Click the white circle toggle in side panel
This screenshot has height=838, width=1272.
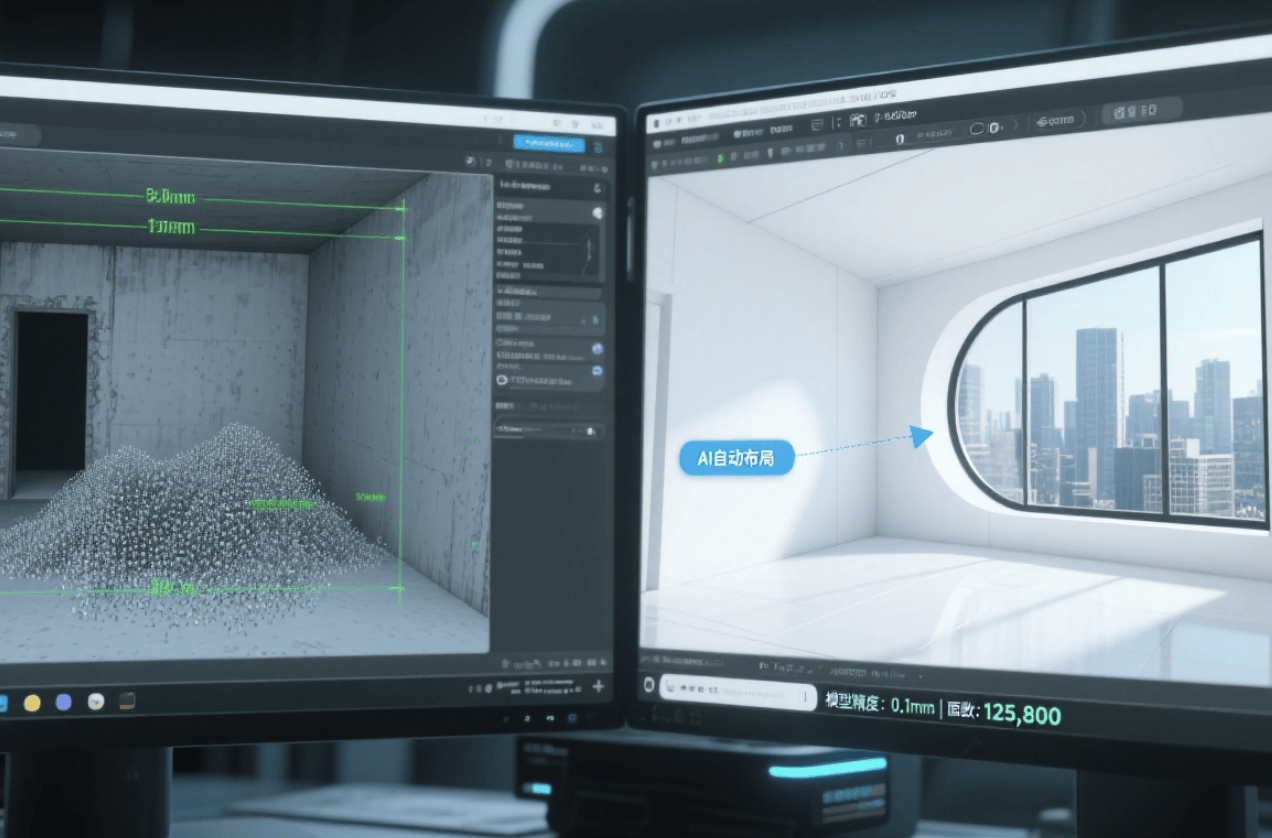pos(597,213)
